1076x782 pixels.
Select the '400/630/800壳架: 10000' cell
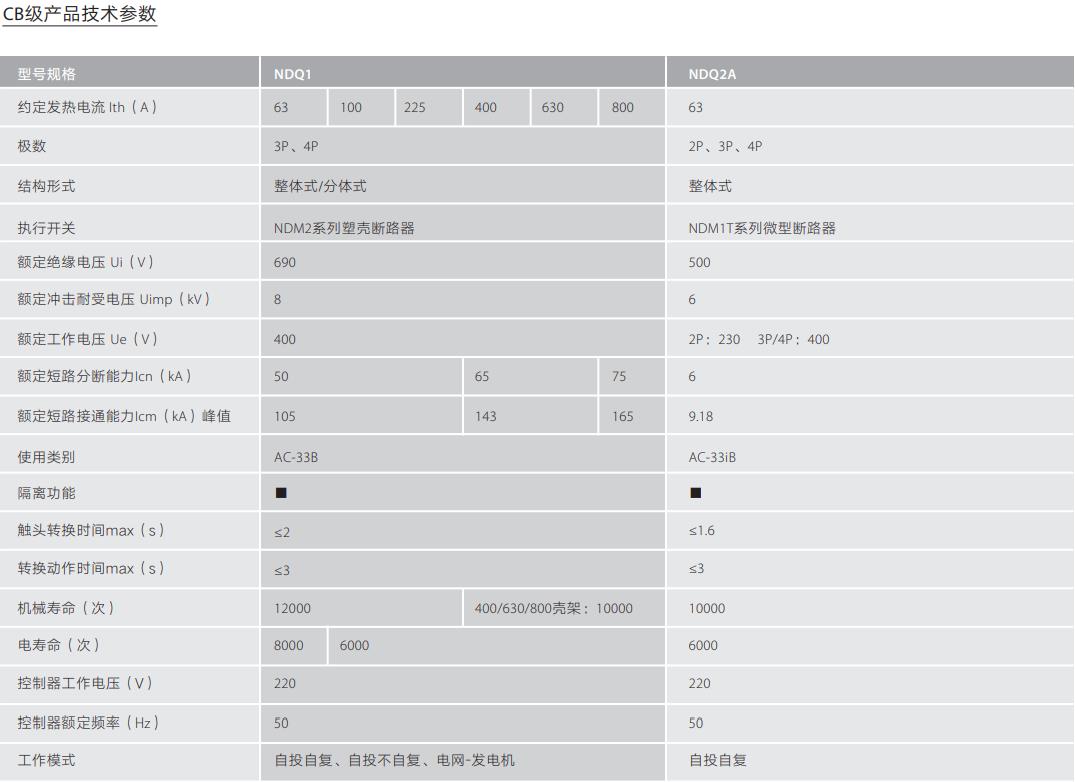click(564, 608)
